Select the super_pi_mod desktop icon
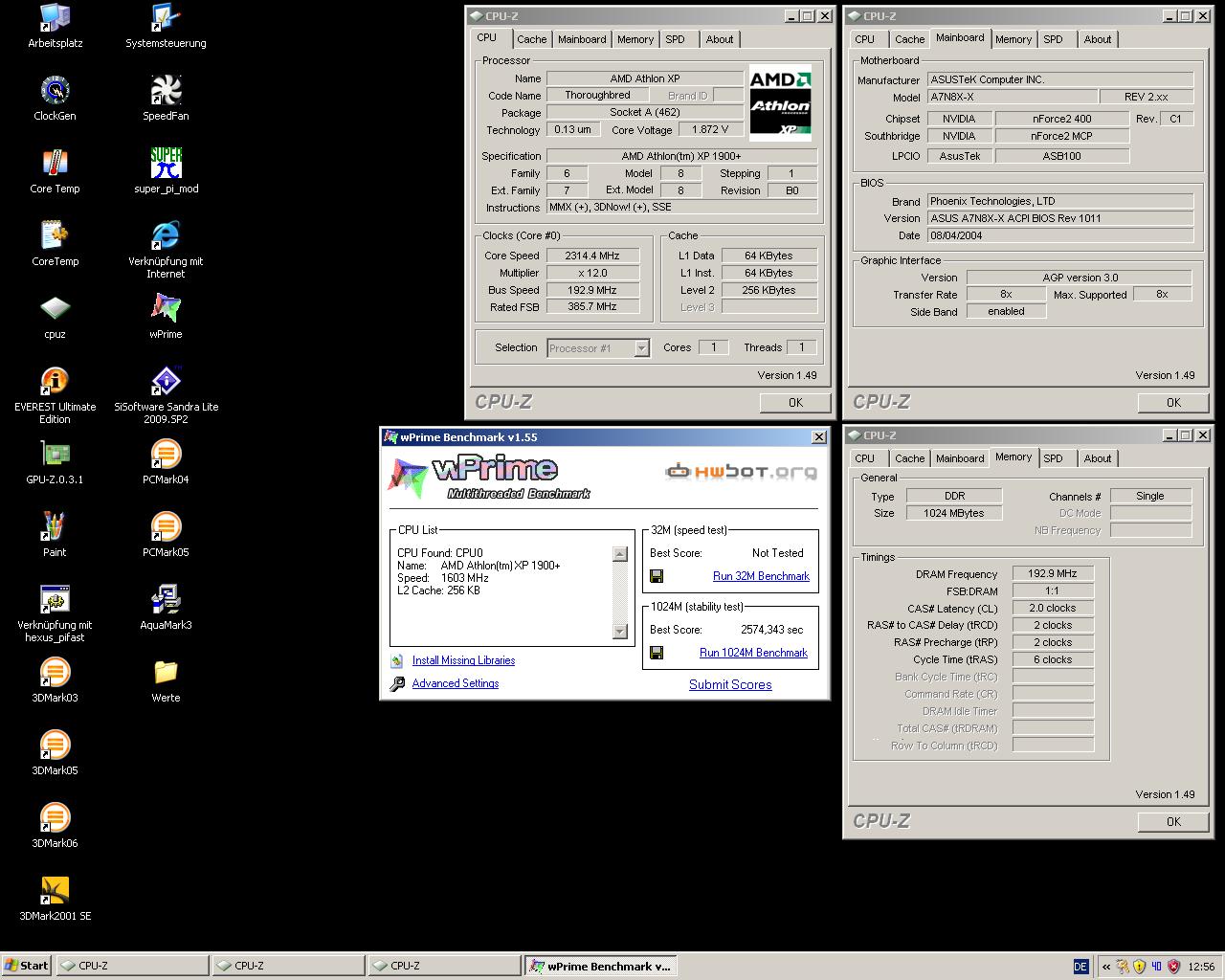This screenshot has width=1225, height=980. tap(166, 164)
